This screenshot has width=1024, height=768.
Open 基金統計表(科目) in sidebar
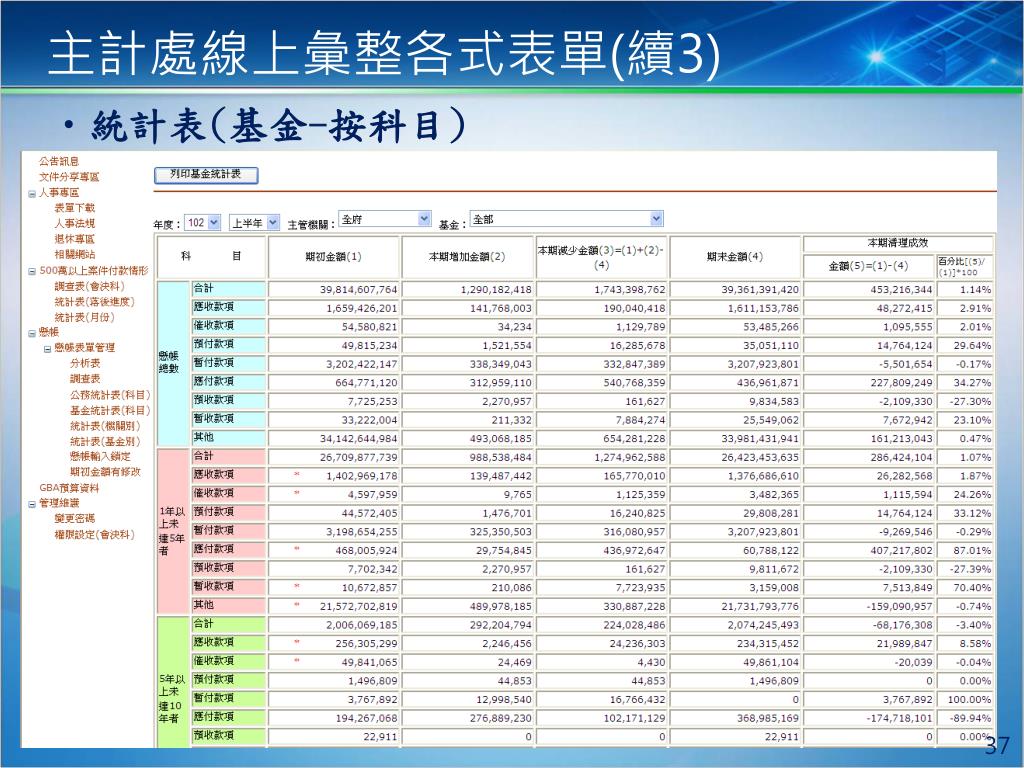110,411
